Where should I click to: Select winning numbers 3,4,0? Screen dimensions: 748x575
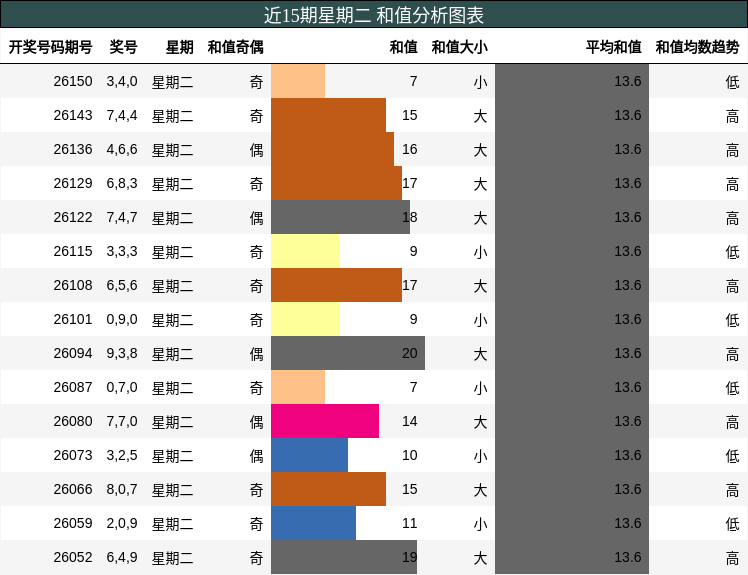(122, 82)
